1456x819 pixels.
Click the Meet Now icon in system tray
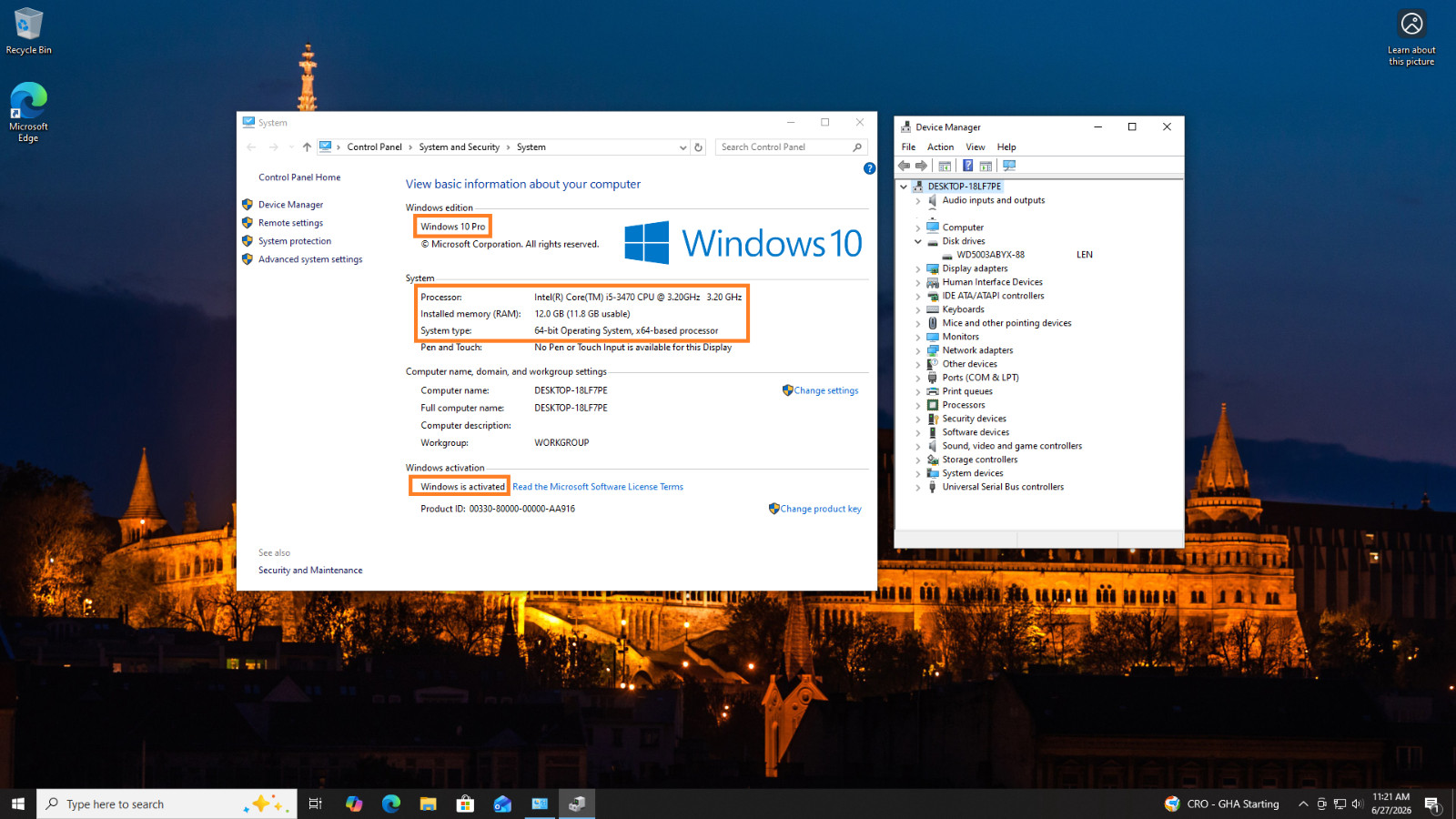tap(1321, 804)
